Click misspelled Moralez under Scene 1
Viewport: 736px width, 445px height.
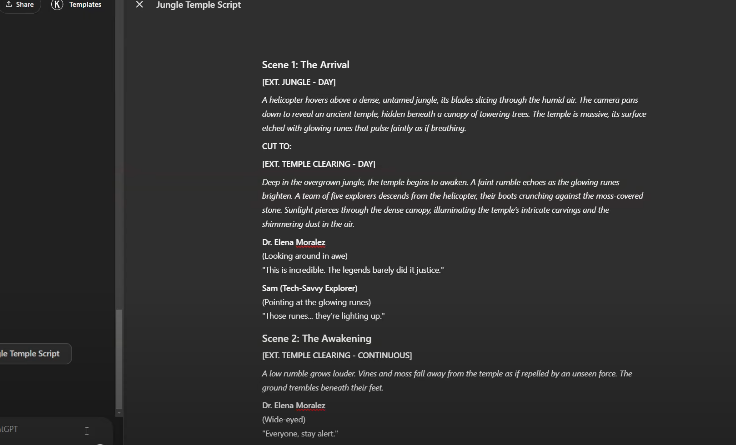[x=310, y=242]
